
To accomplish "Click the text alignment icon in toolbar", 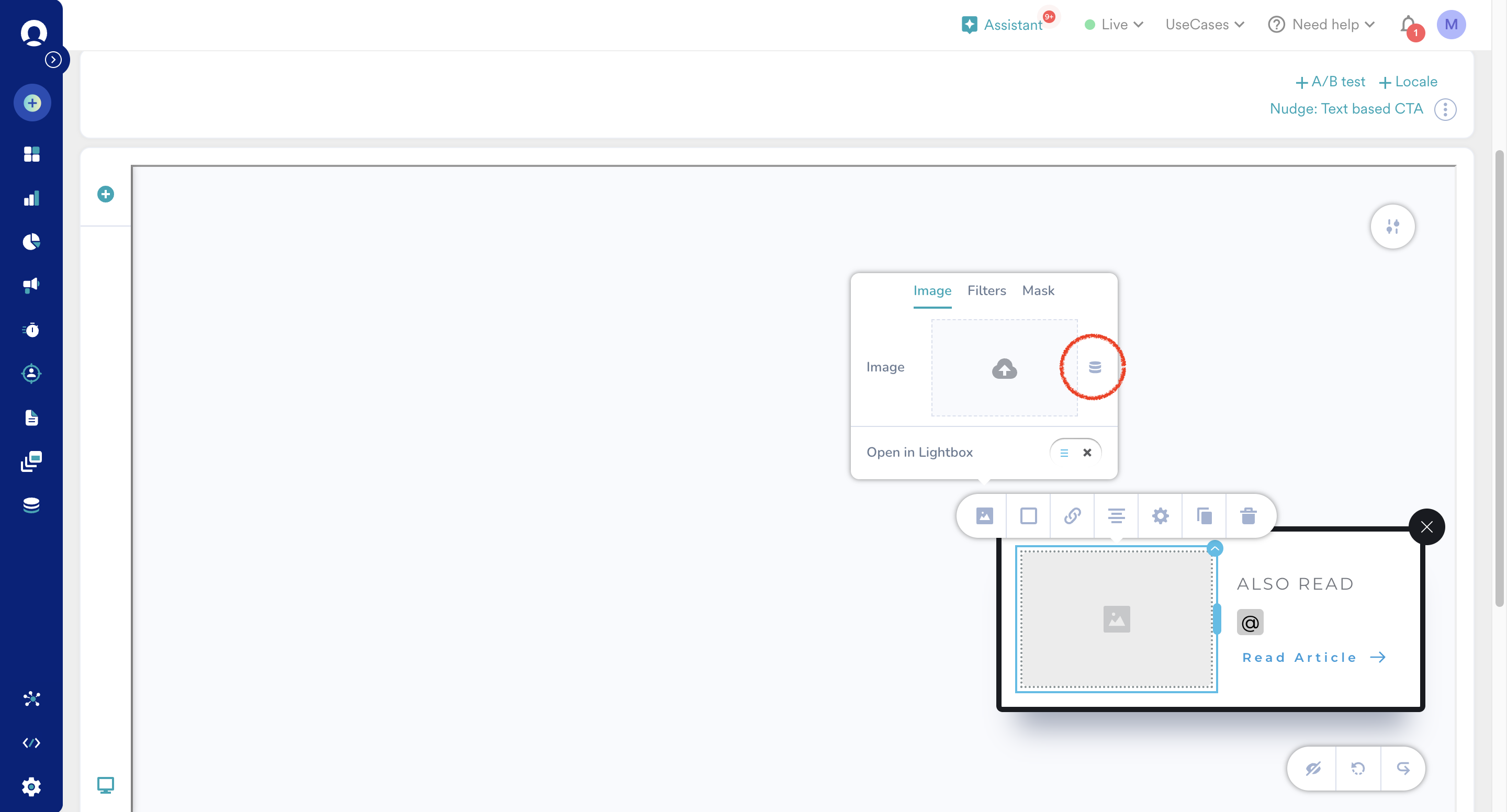I will [x=1116, y=515].
